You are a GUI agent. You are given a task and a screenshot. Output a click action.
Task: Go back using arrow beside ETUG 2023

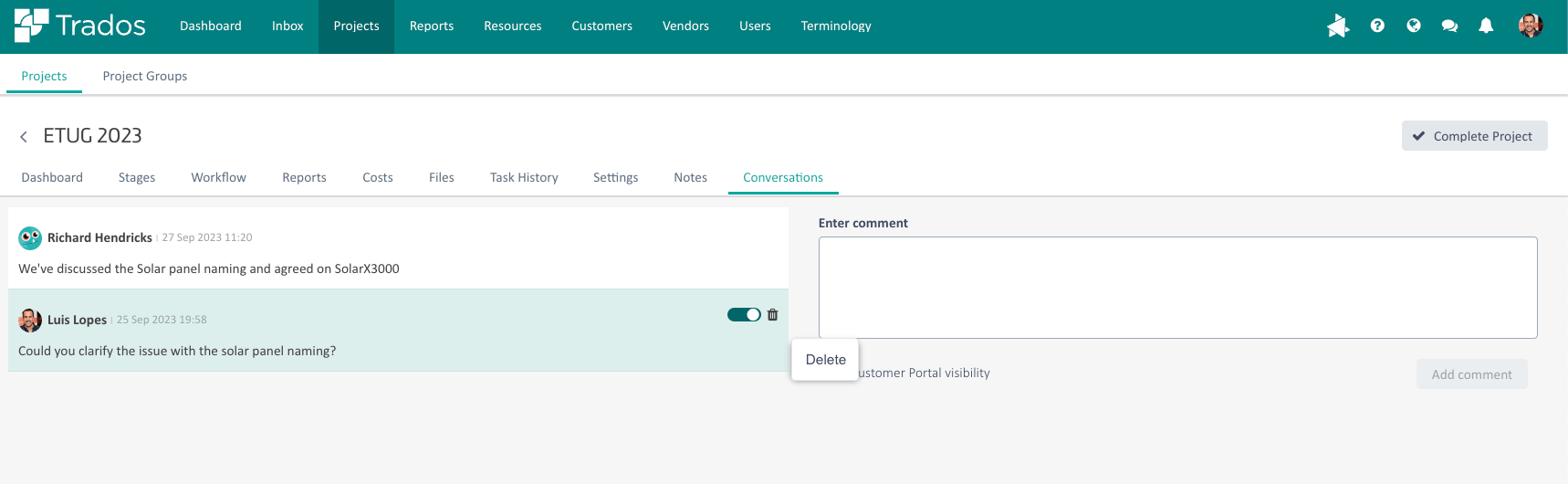click(24, 137)
